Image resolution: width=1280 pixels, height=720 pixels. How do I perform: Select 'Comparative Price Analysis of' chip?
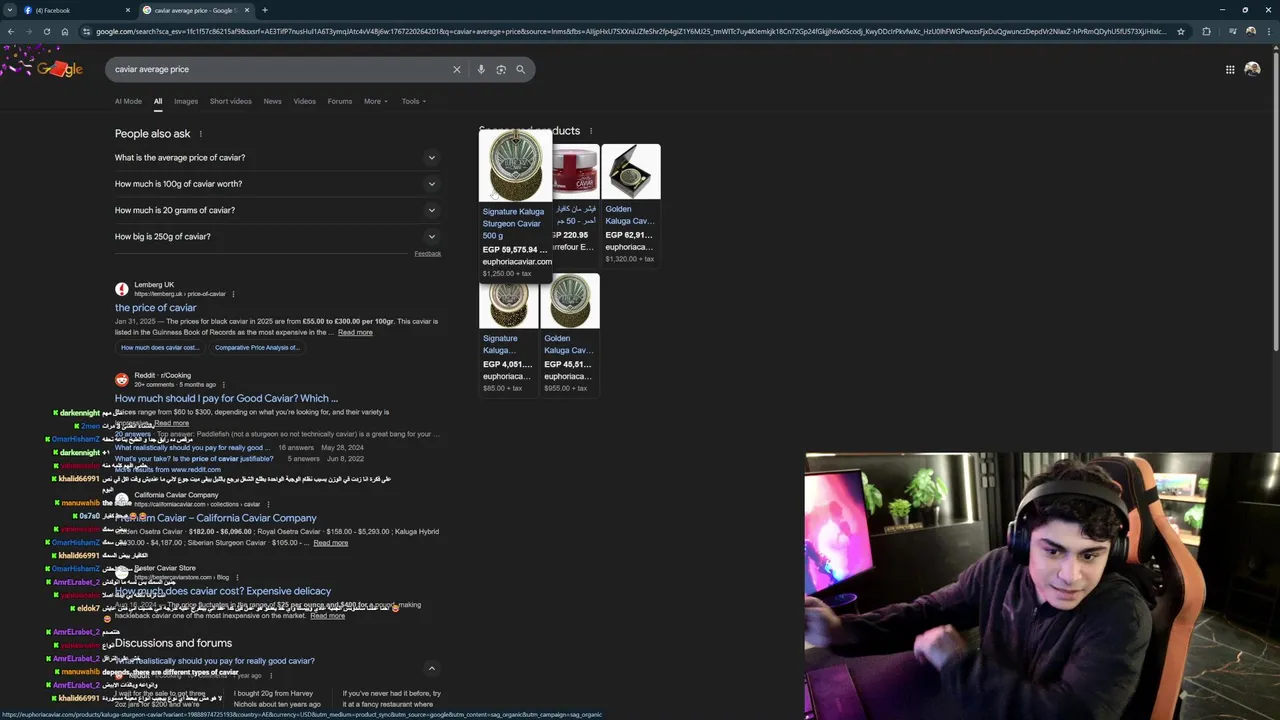point(257,347)
